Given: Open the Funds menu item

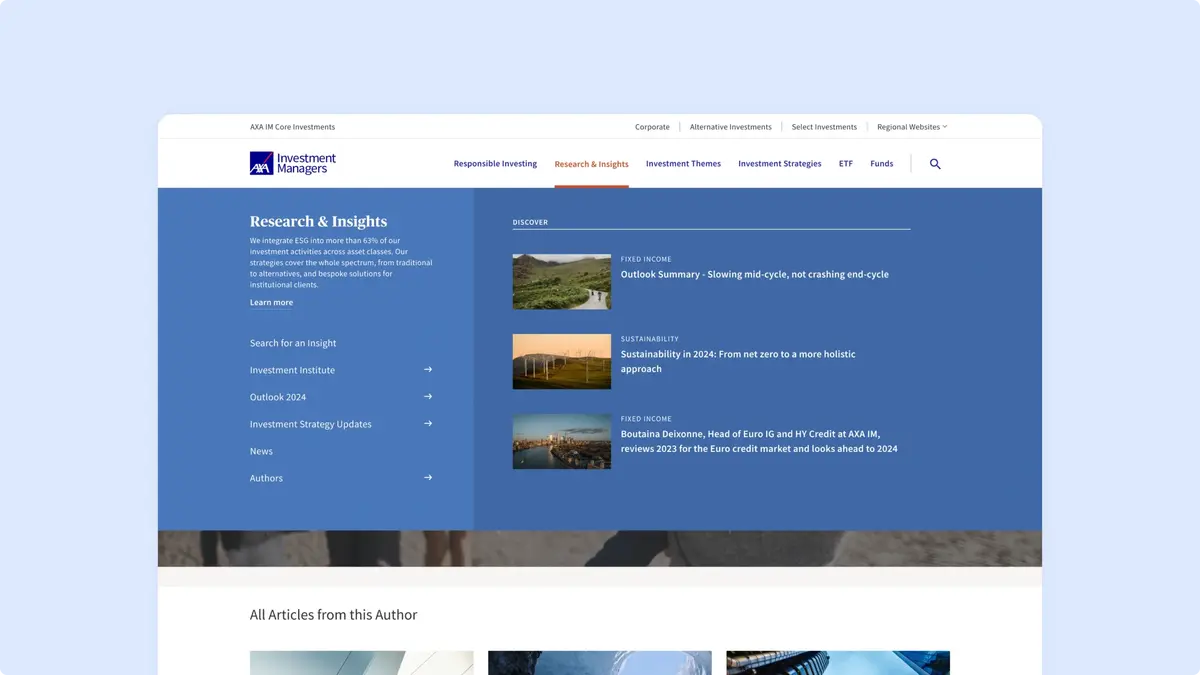Looking at the screenshot, I should tap(882, 164).
